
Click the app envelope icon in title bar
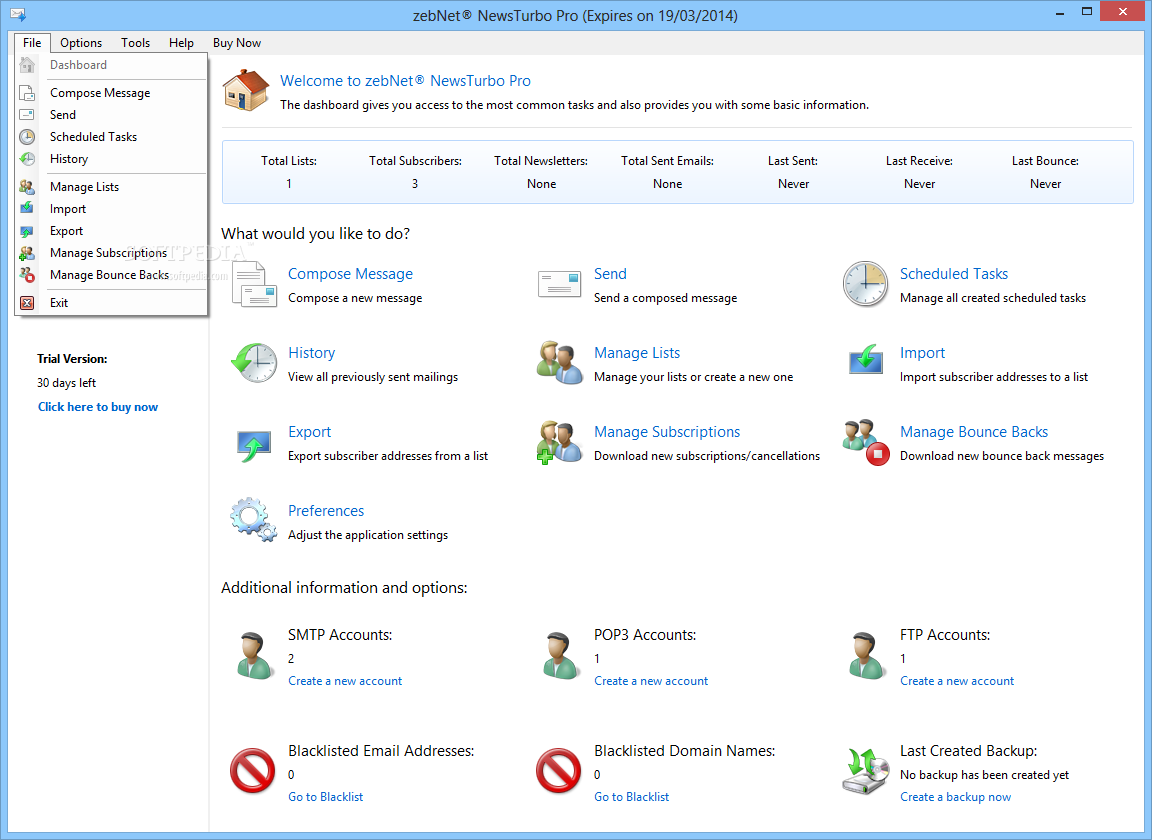(x=18, y=14)
